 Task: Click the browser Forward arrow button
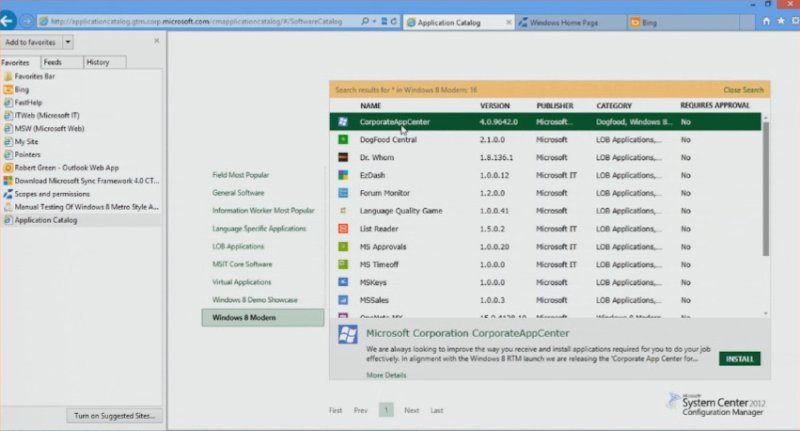(x=27, y=21)
